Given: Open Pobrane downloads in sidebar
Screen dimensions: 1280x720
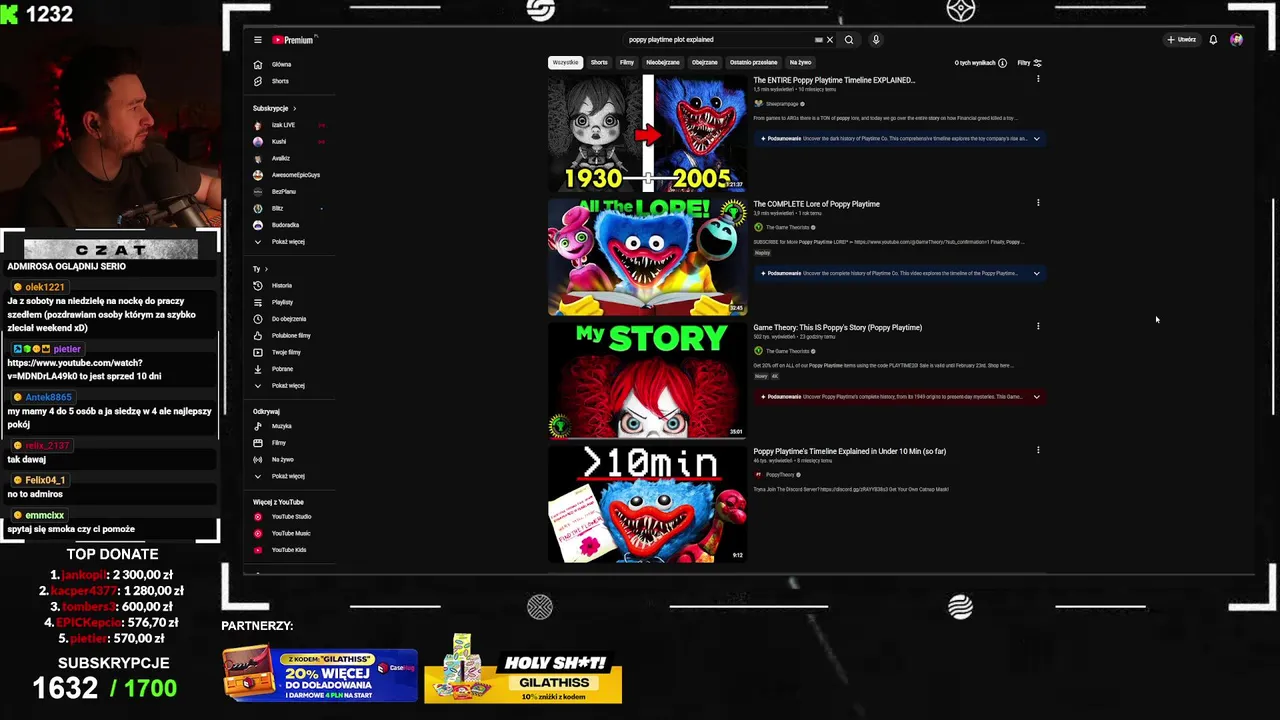Looking at the screenshot, I should point(275,369).
